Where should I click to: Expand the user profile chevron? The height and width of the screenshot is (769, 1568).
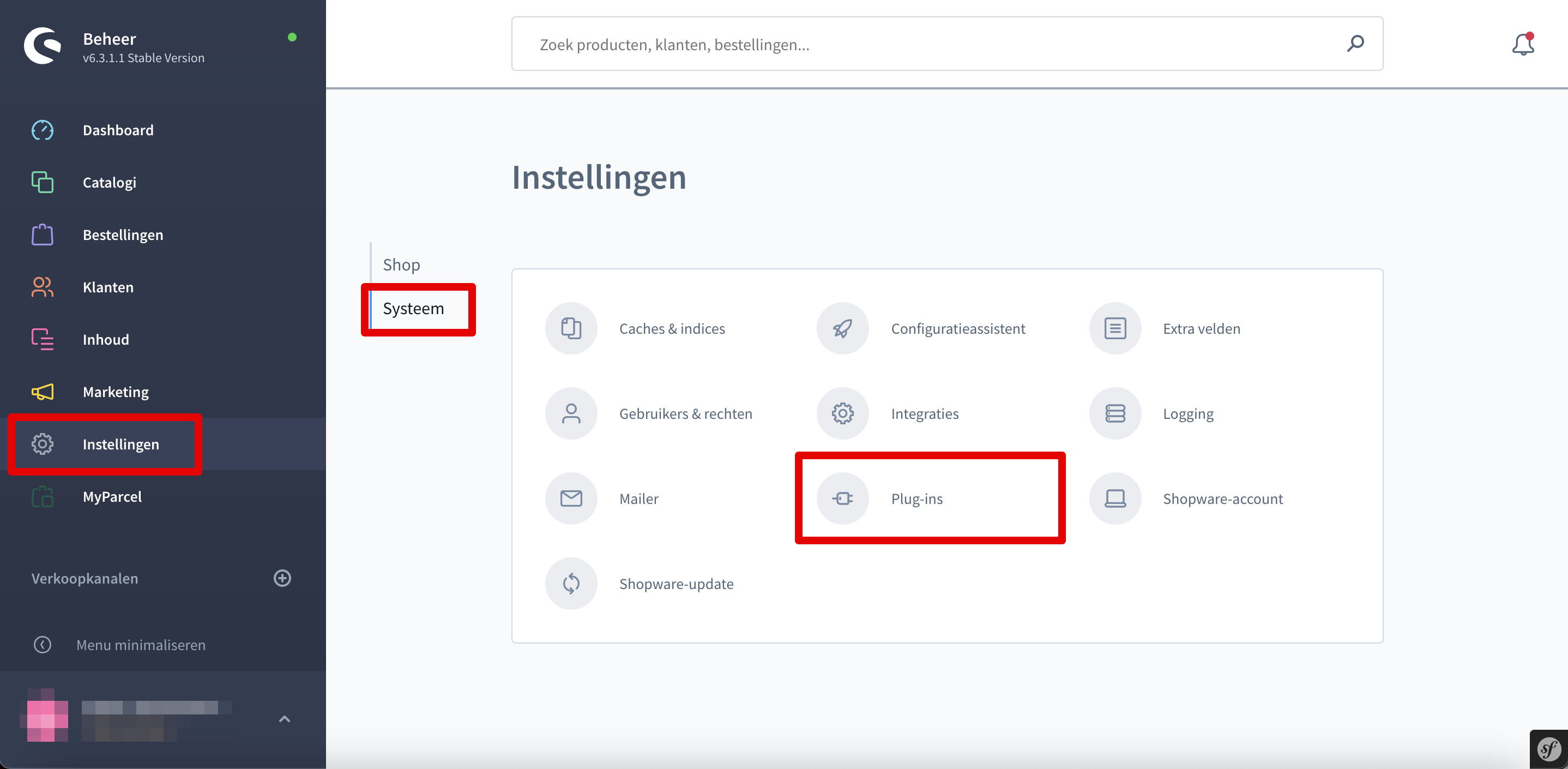(284, 719)
